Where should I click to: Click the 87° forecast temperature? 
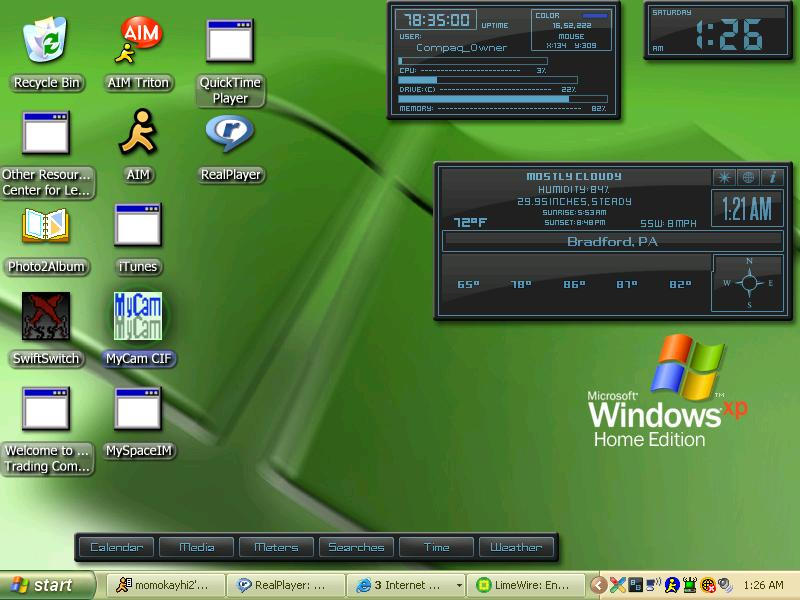point(627,284)
